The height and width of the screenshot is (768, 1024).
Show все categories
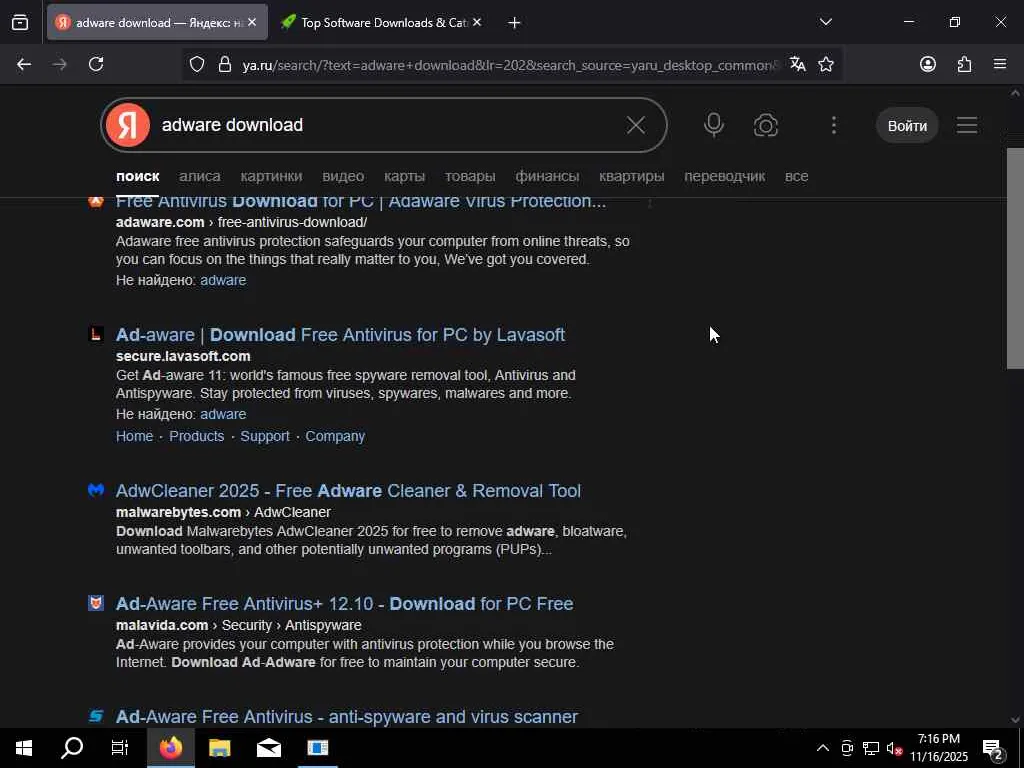click(796, 176)
